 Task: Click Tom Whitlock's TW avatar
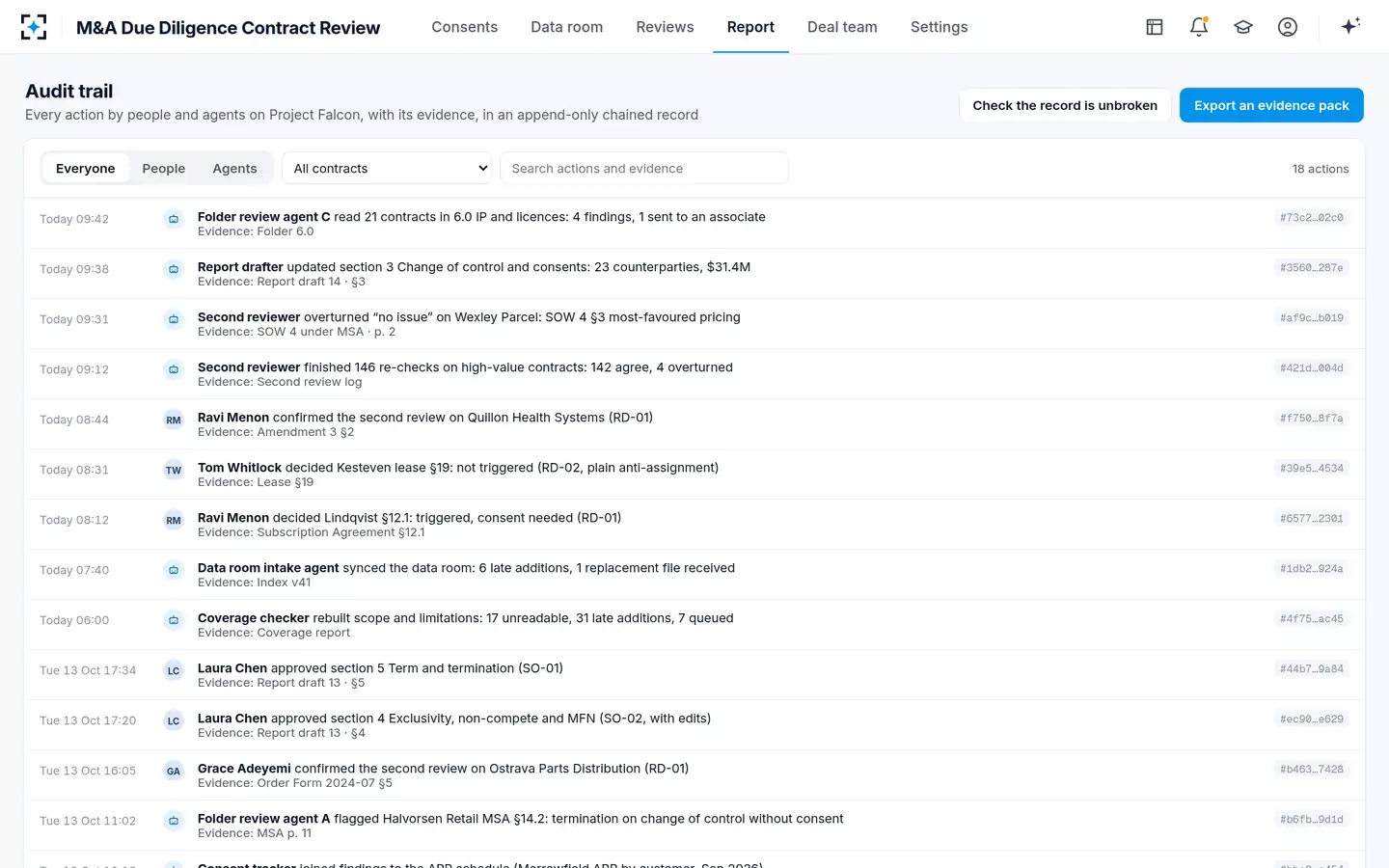[x=174, y=470]
